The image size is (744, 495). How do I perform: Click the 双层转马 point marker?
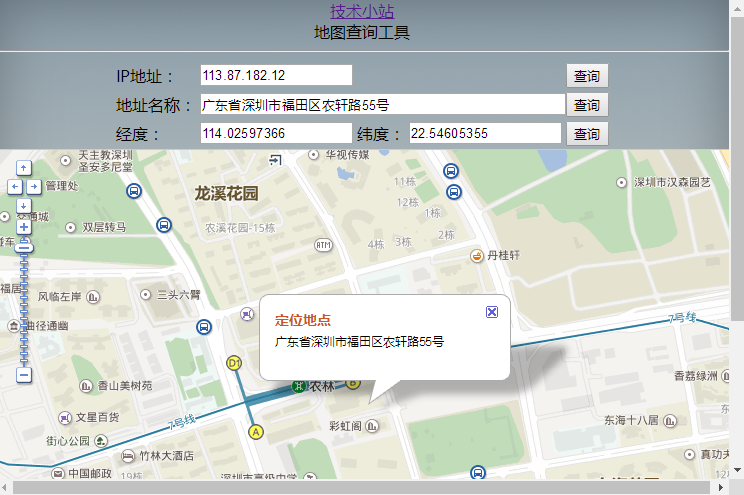(70, 228)
